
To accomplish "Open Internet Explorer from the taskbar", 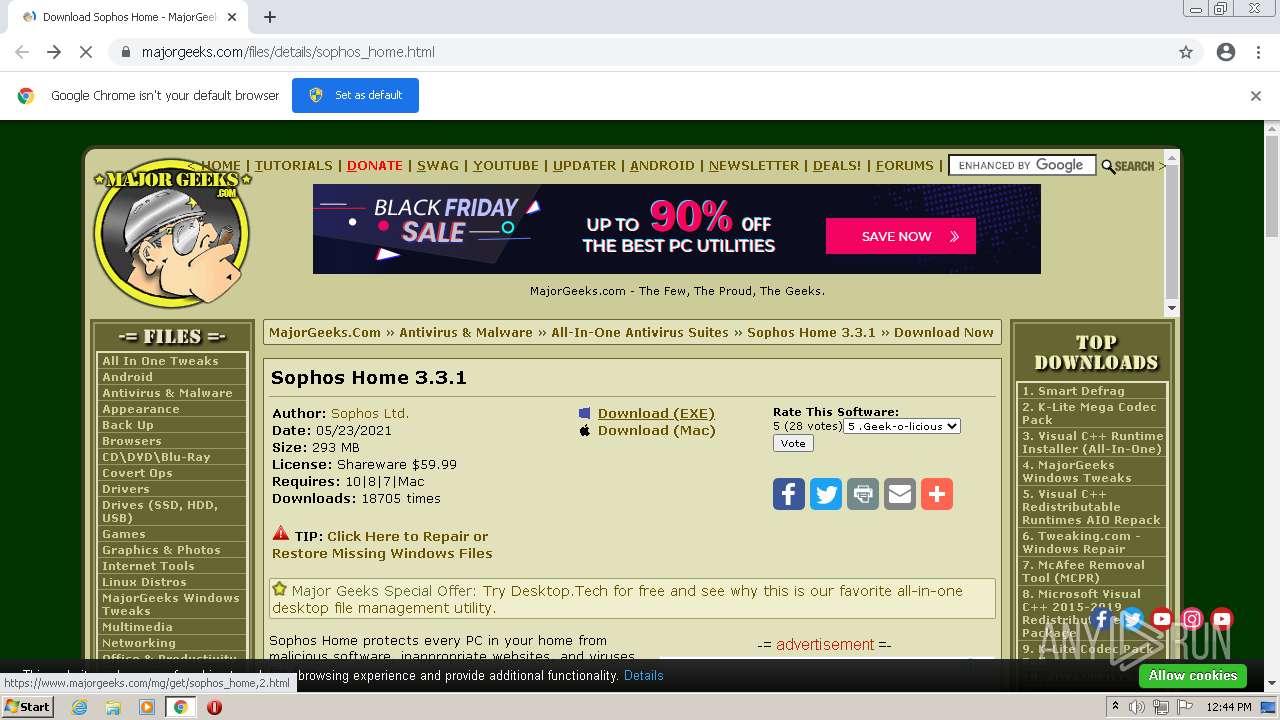I will click(79, 707).
